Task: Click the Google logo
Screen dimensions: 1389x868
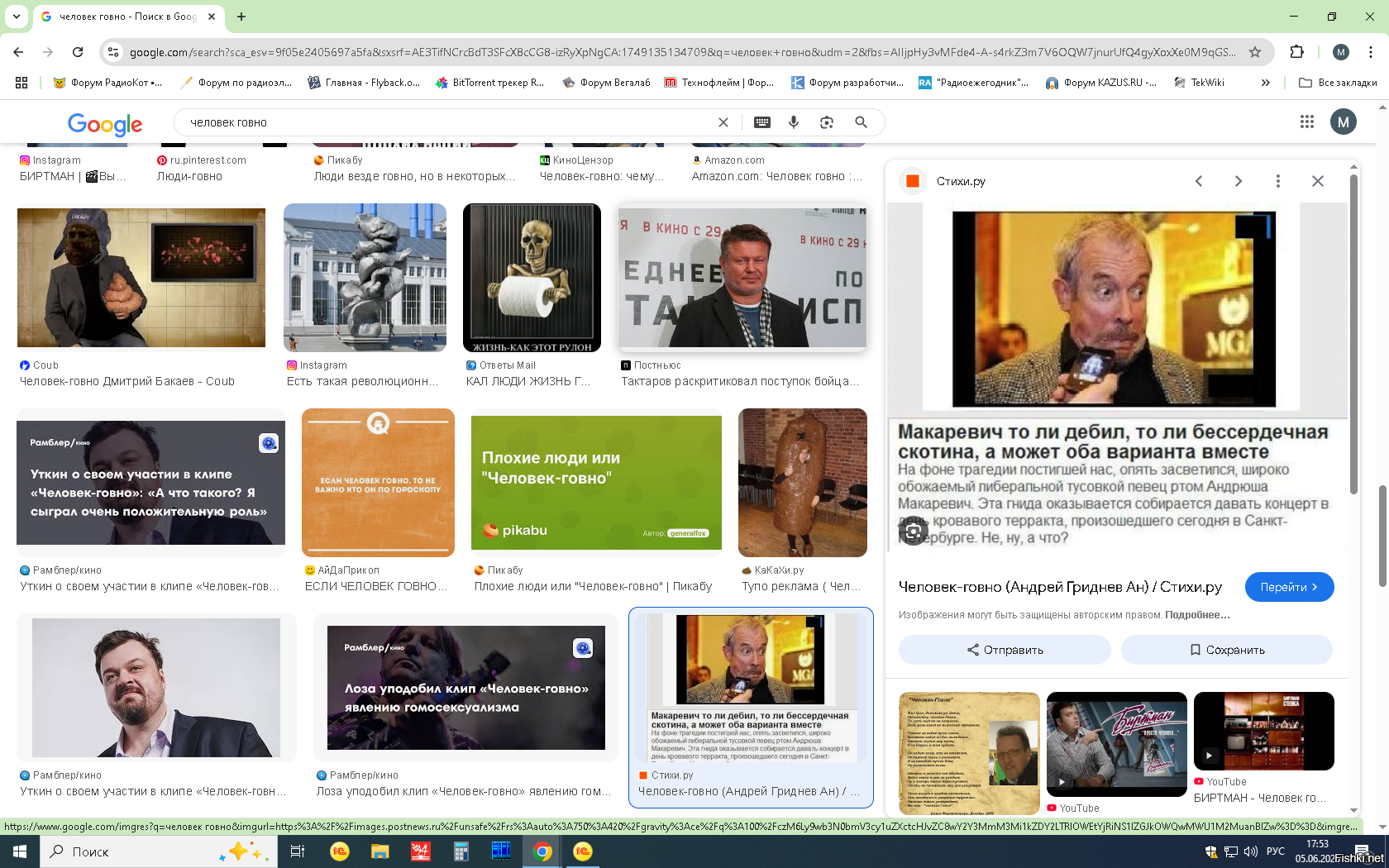Action: [x=105, y=124]
